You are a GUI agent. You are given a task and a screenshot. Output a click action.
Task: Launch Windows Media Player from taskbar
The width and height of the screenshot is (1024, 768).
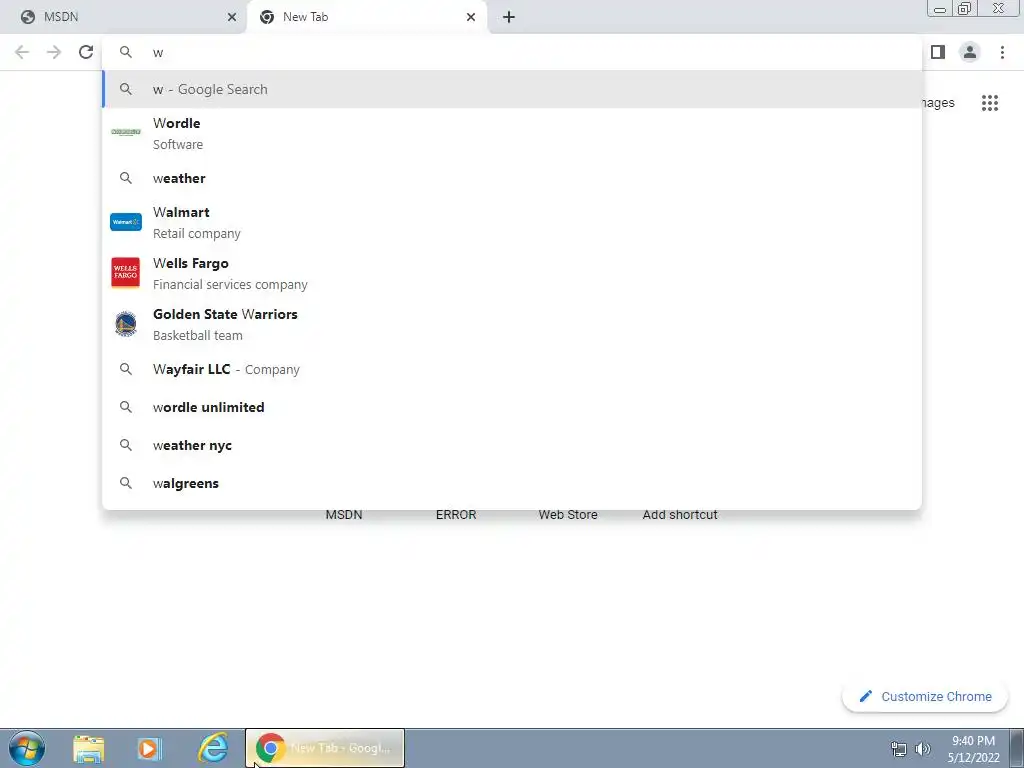149,748
